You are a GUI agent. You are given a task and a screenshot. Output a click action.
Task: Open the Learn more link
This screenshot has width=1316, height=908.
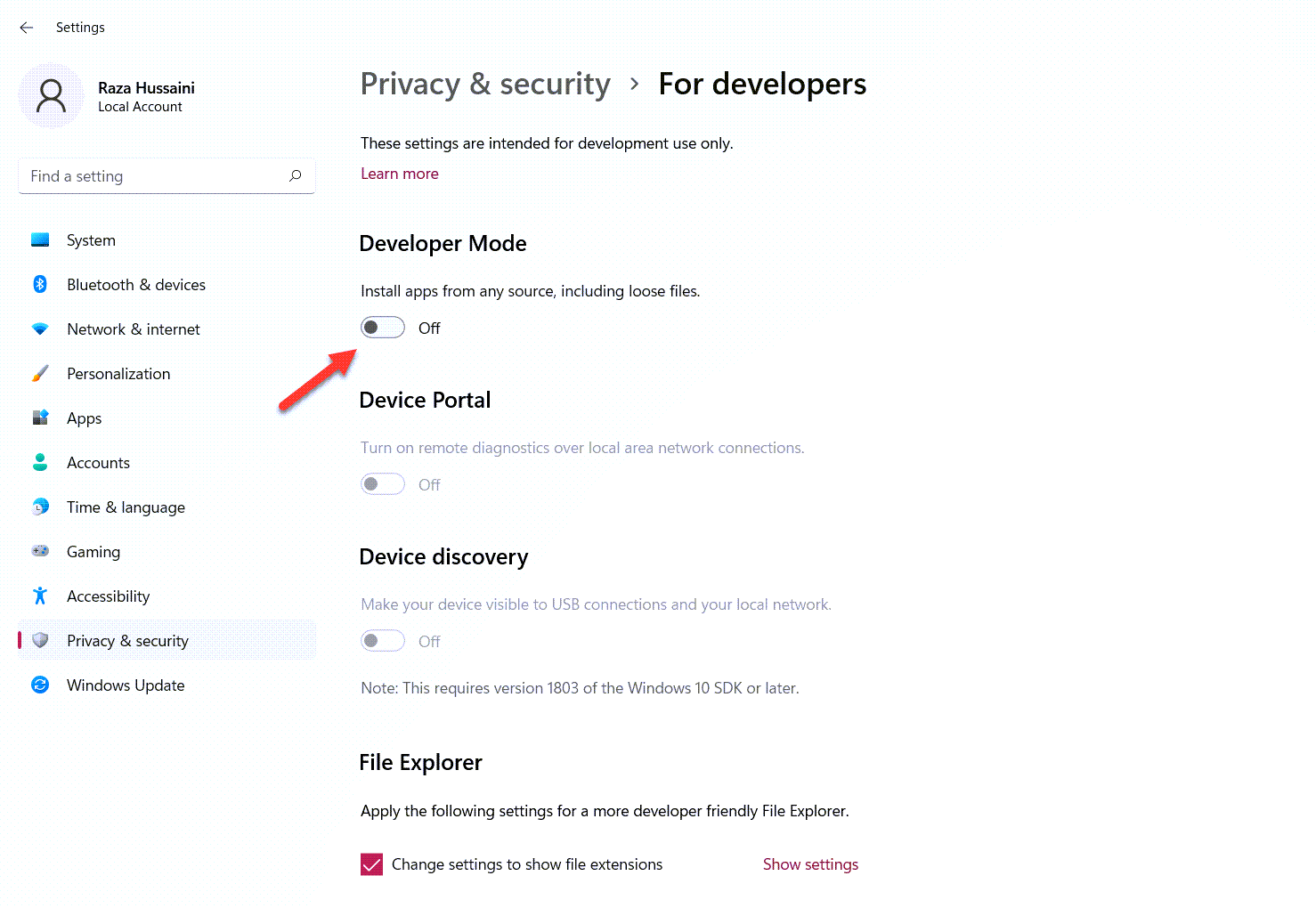399,174
